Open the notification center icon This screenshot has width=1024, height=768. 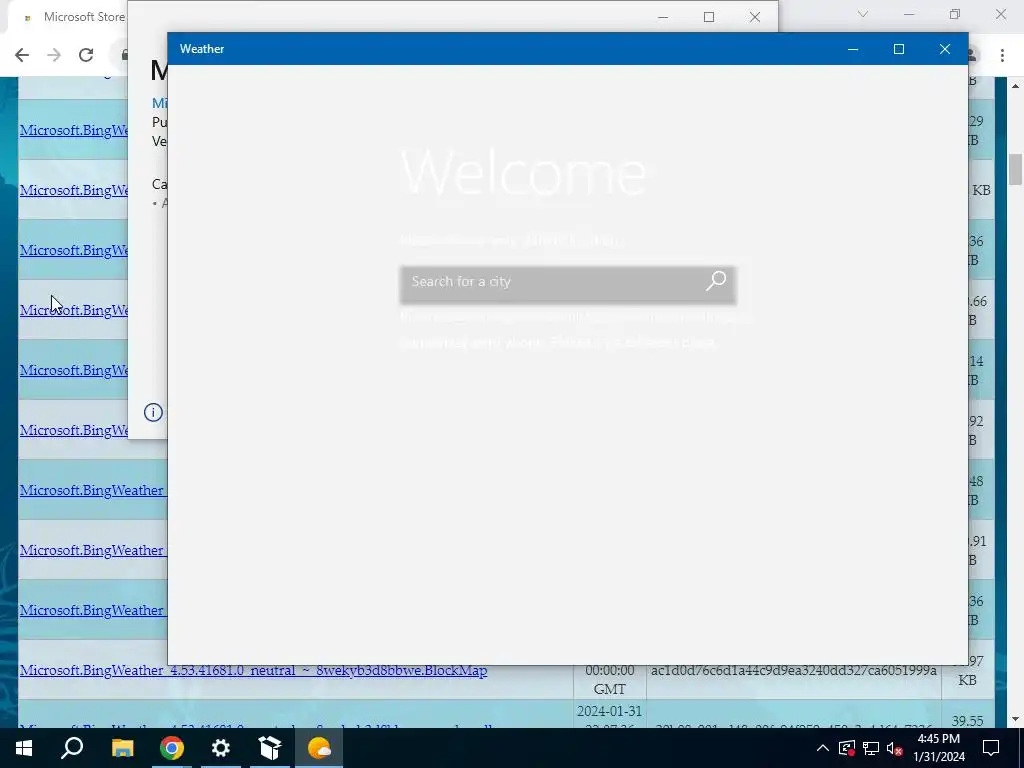pos(991,748)
